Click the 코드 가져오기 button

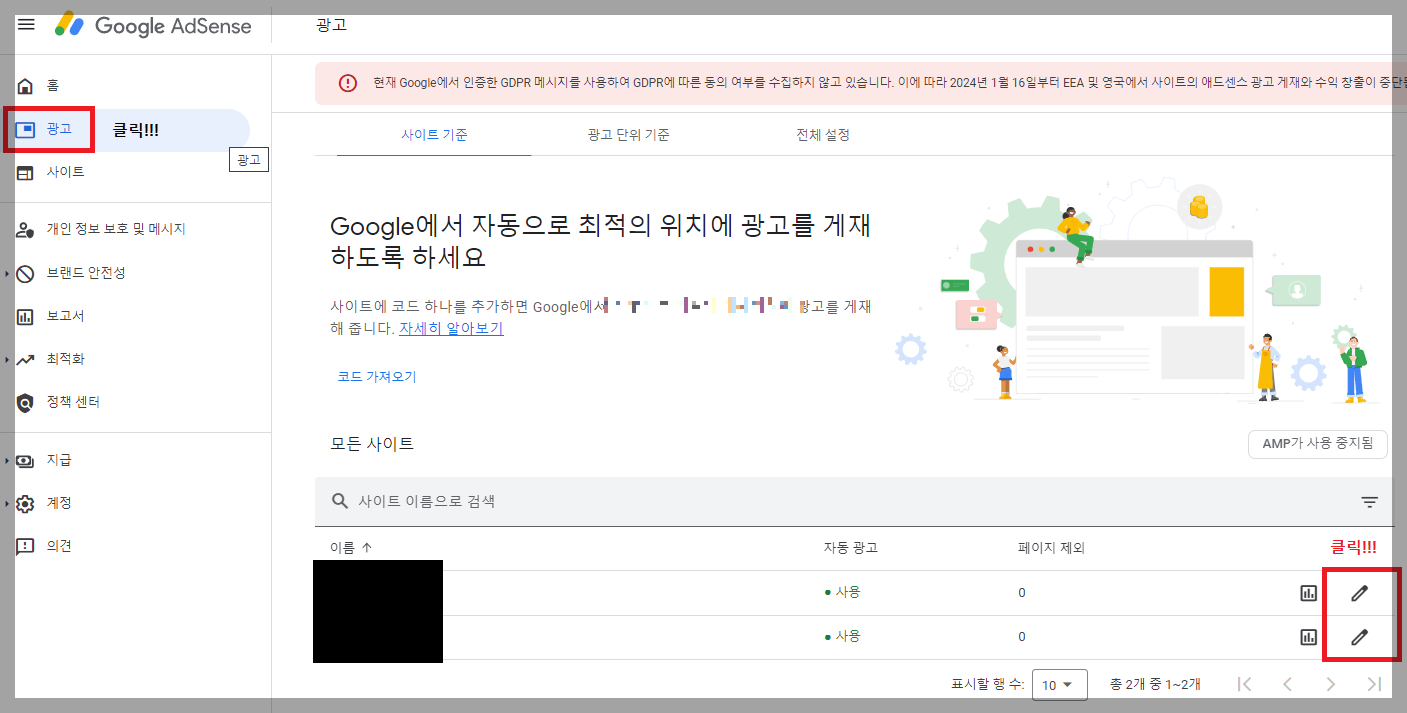click(377, 376)
